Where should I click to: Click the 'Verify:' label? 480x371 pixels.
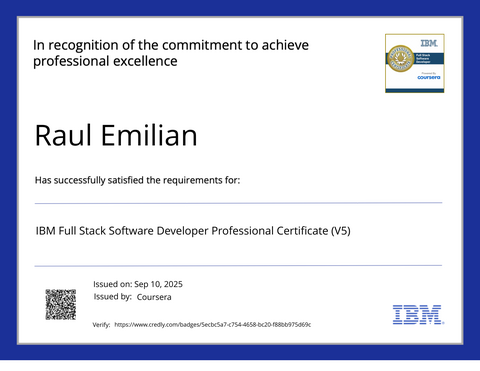tap(101, 325)
